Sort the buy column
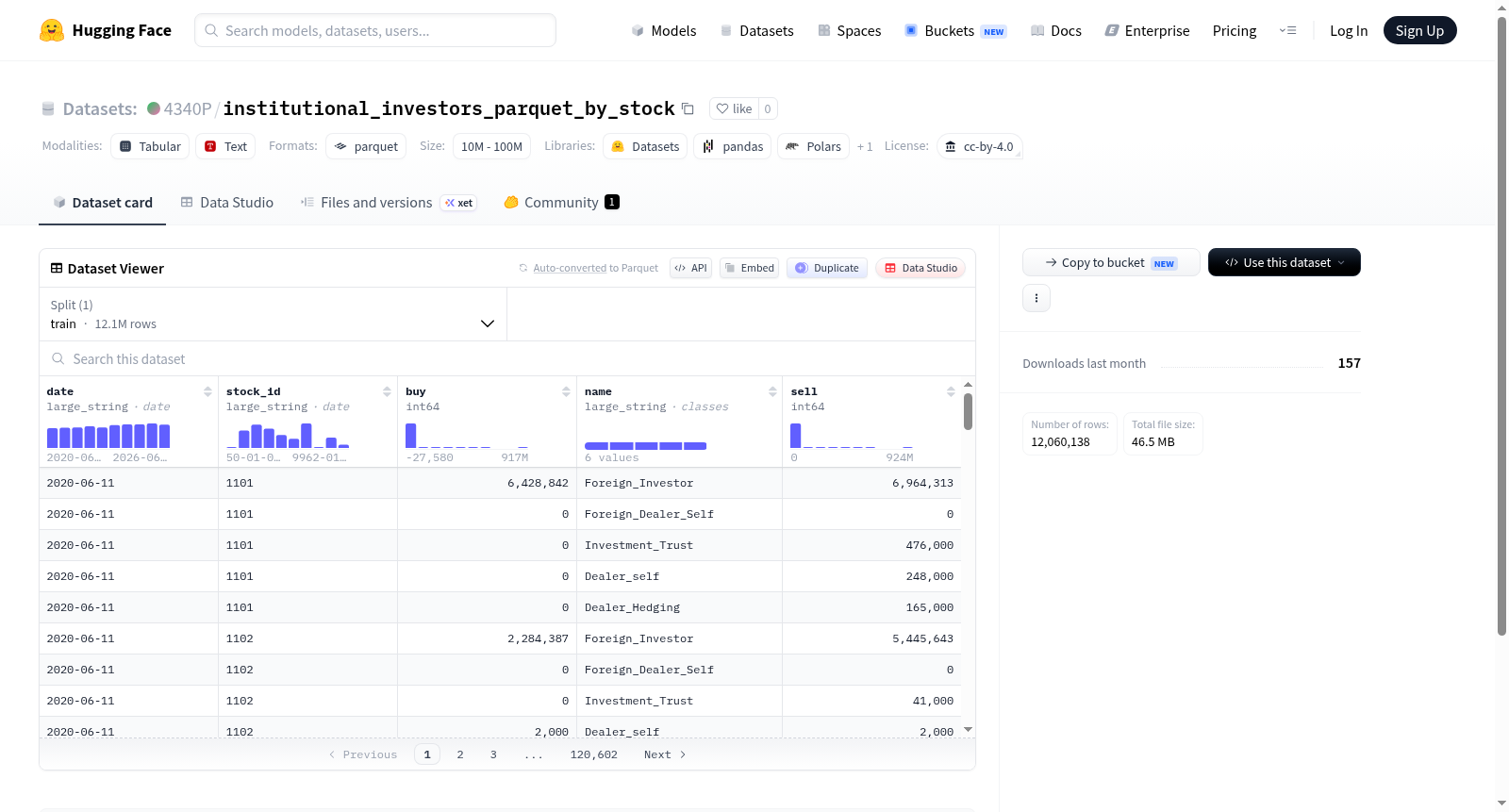The height and width of the screenshot is (812, 1509). pos(566,391)
